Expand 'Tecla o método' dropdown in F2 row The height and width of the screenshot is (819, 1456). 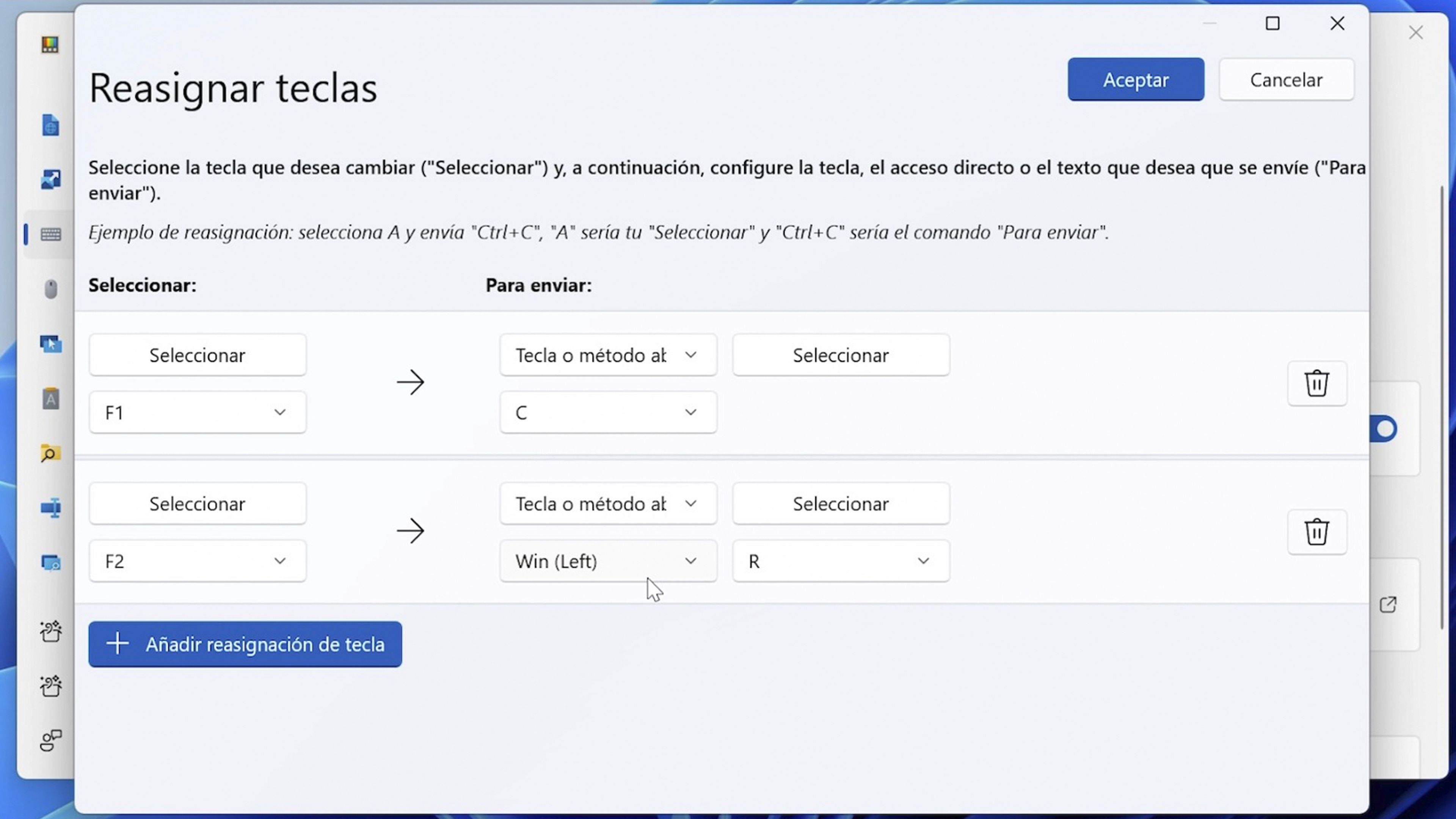point(608,504)
